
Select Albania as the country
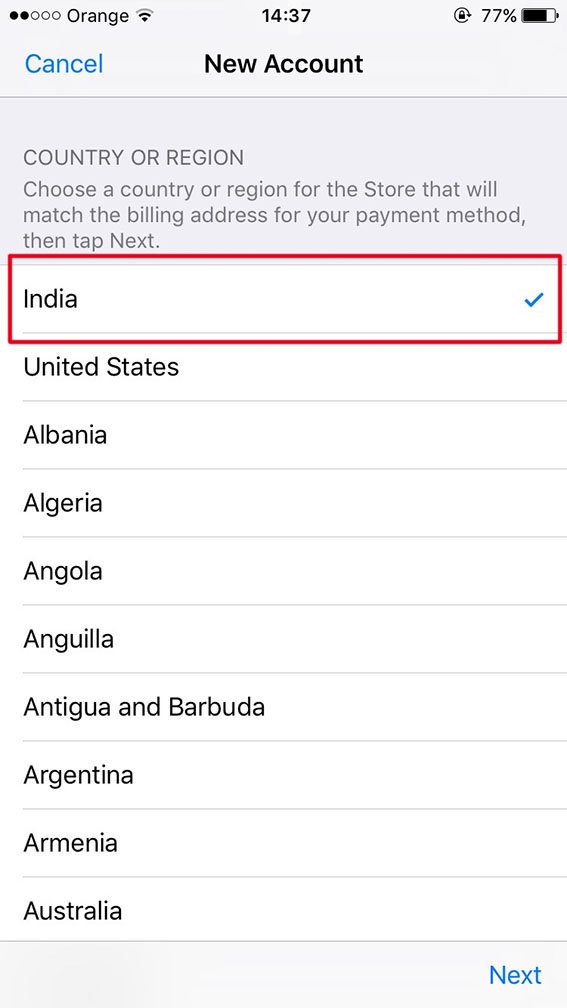click(284, 435)
